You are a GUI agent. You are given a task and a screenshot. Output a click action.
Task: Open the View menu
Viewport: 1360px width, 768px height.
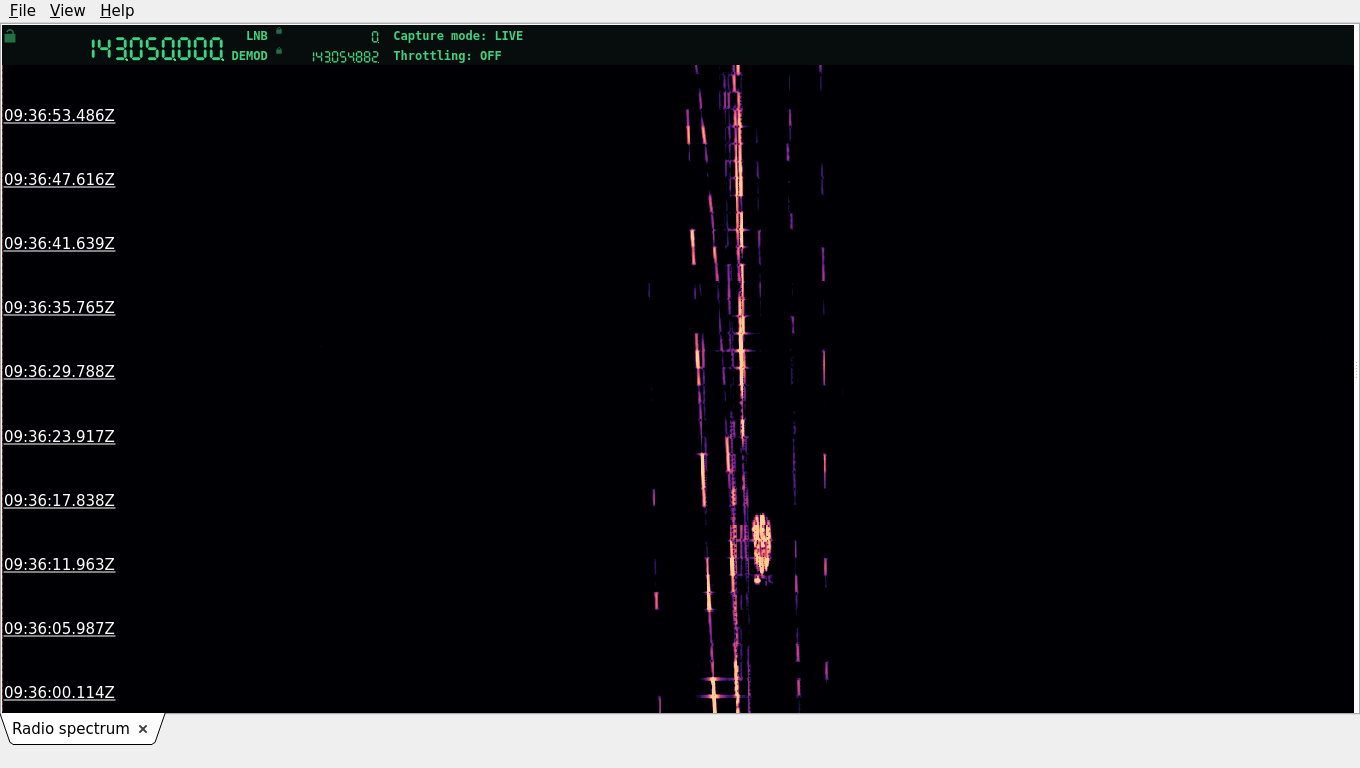point(67,11)
